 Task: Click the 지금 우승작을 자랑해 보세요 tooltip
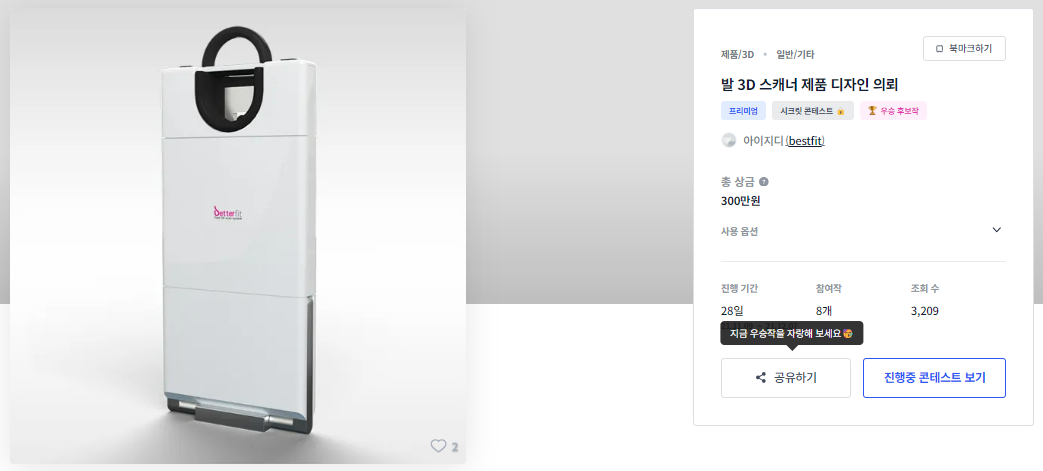[x=792, y=333]
